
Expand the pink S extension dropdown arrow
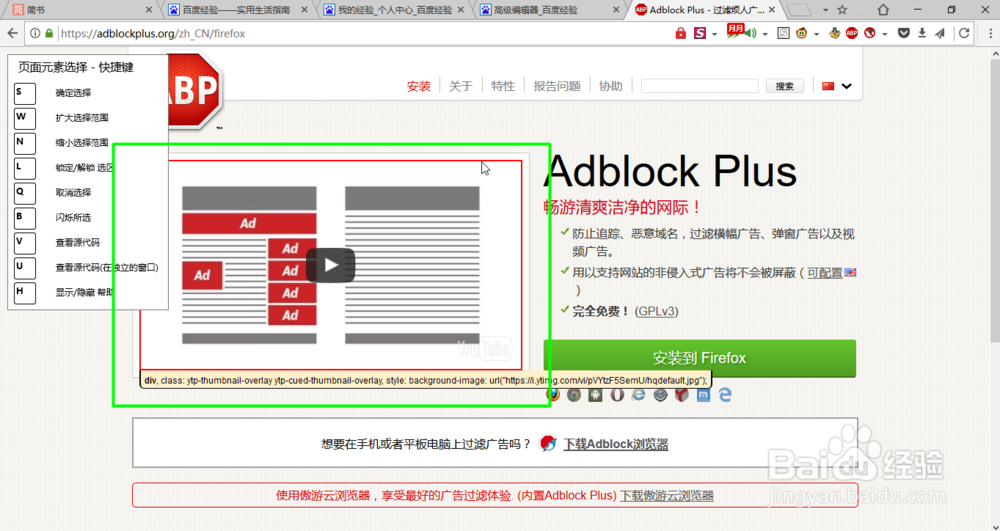pos(714,34)
